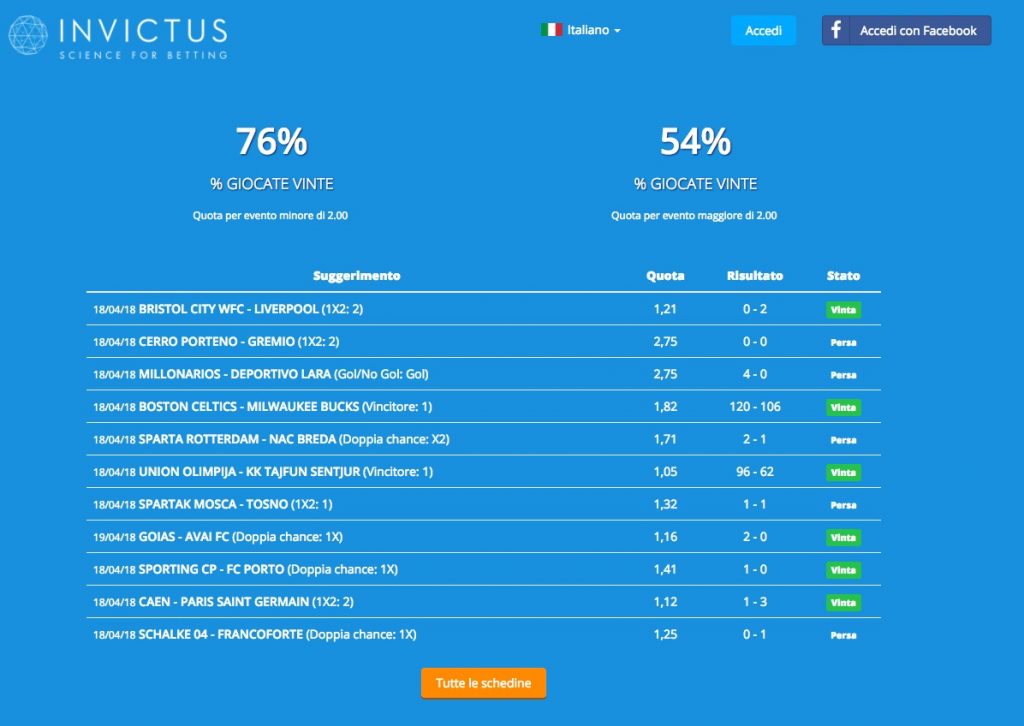Select the Millonarios - Deportivo Lara row
Viewport: 1024px width, 726px height.
pos(483,374)
